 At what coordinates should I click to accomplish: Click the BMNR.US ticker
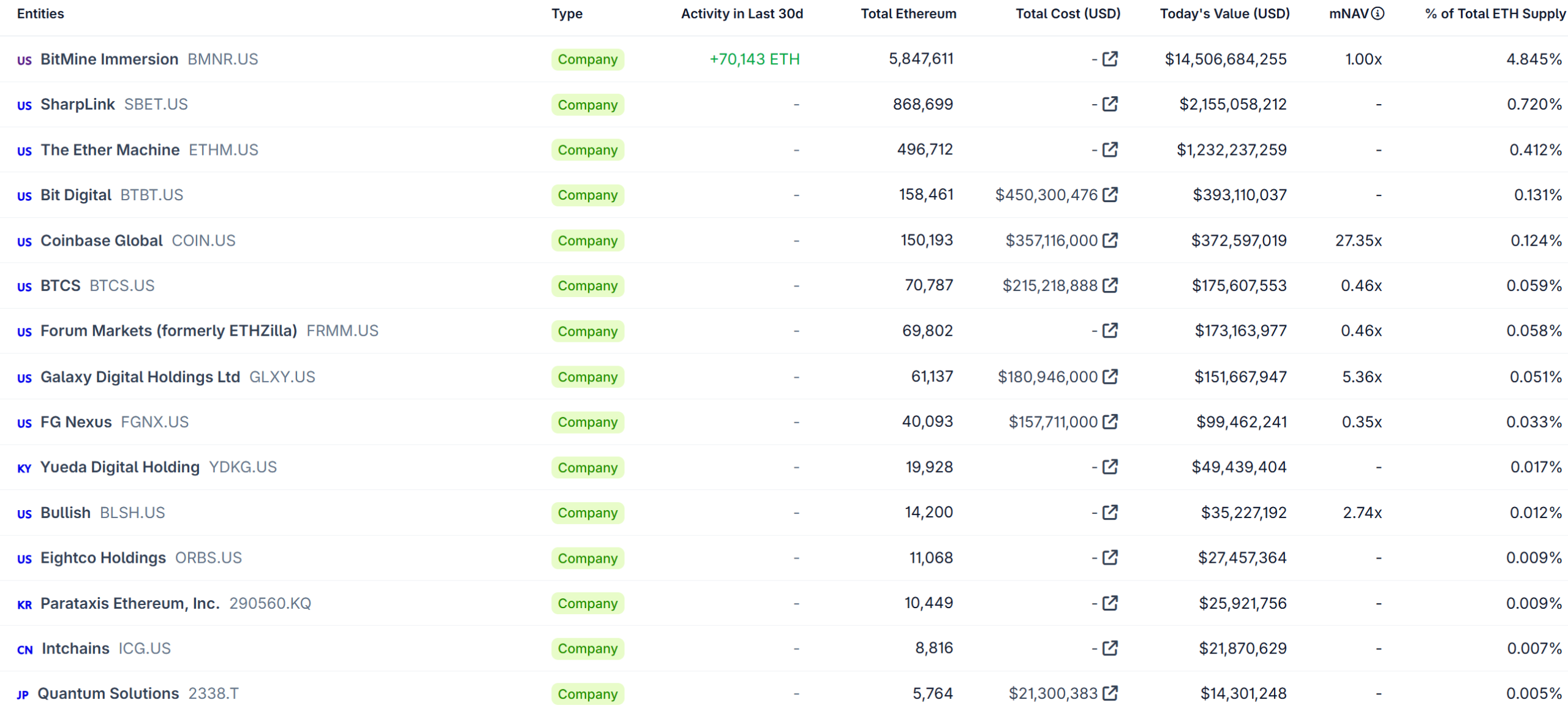(x=223, y=59)
